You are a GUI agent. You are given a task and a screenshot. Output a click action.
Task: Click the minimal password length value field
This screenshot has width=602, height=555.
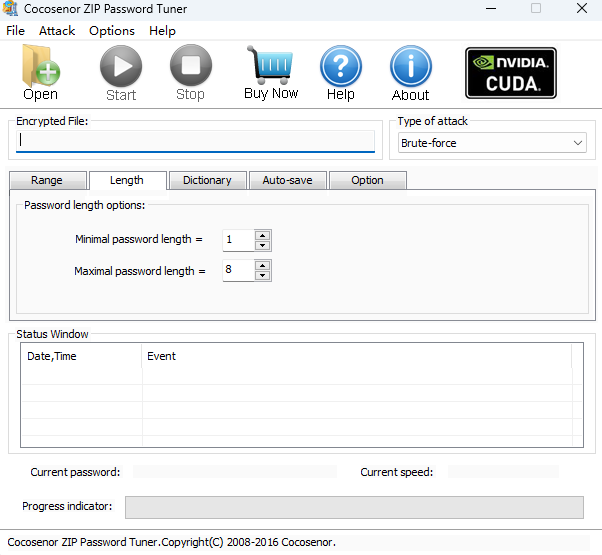click(238, 240)
